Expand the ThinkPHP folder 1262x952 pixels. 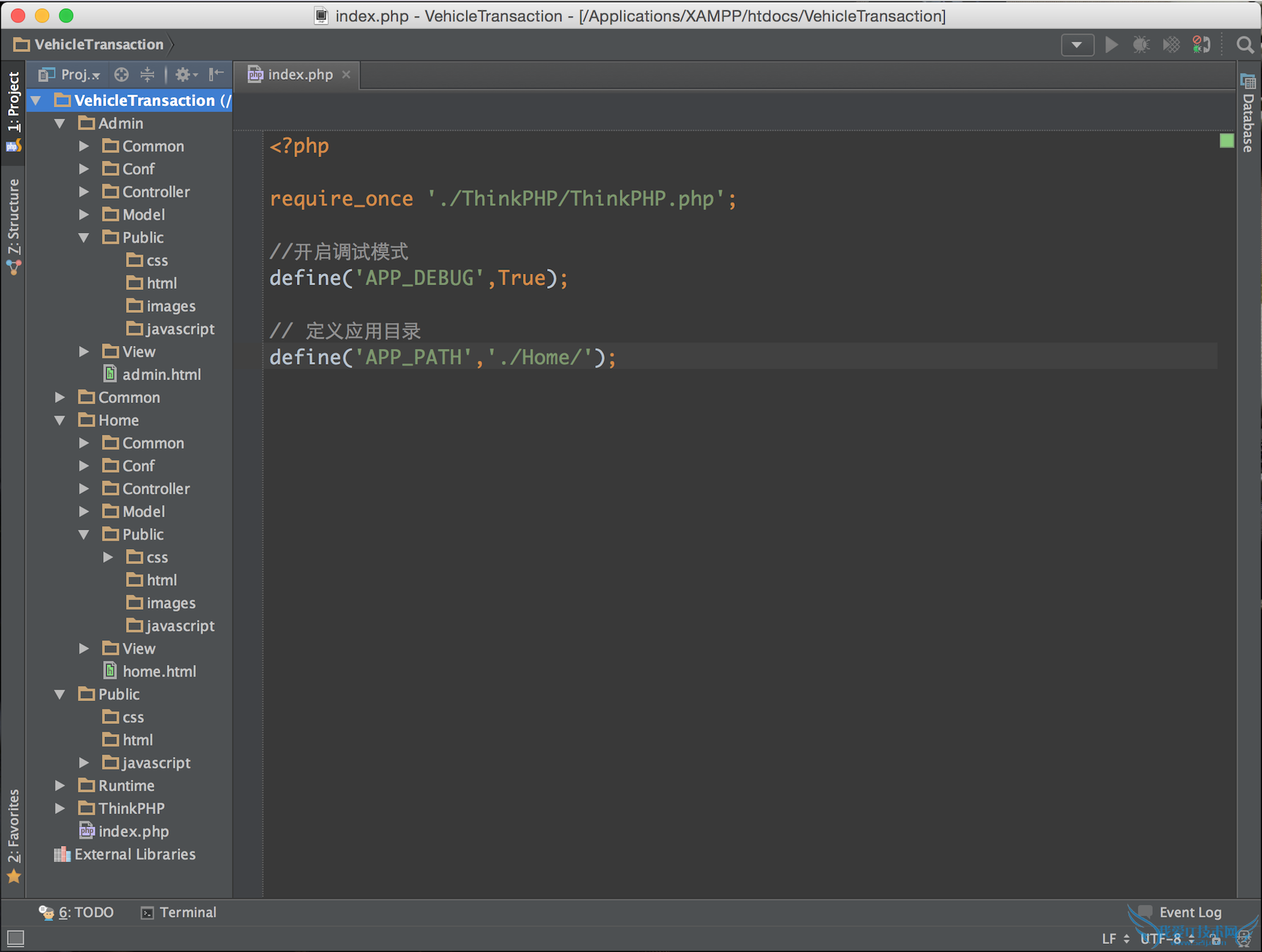pos(60,808)
